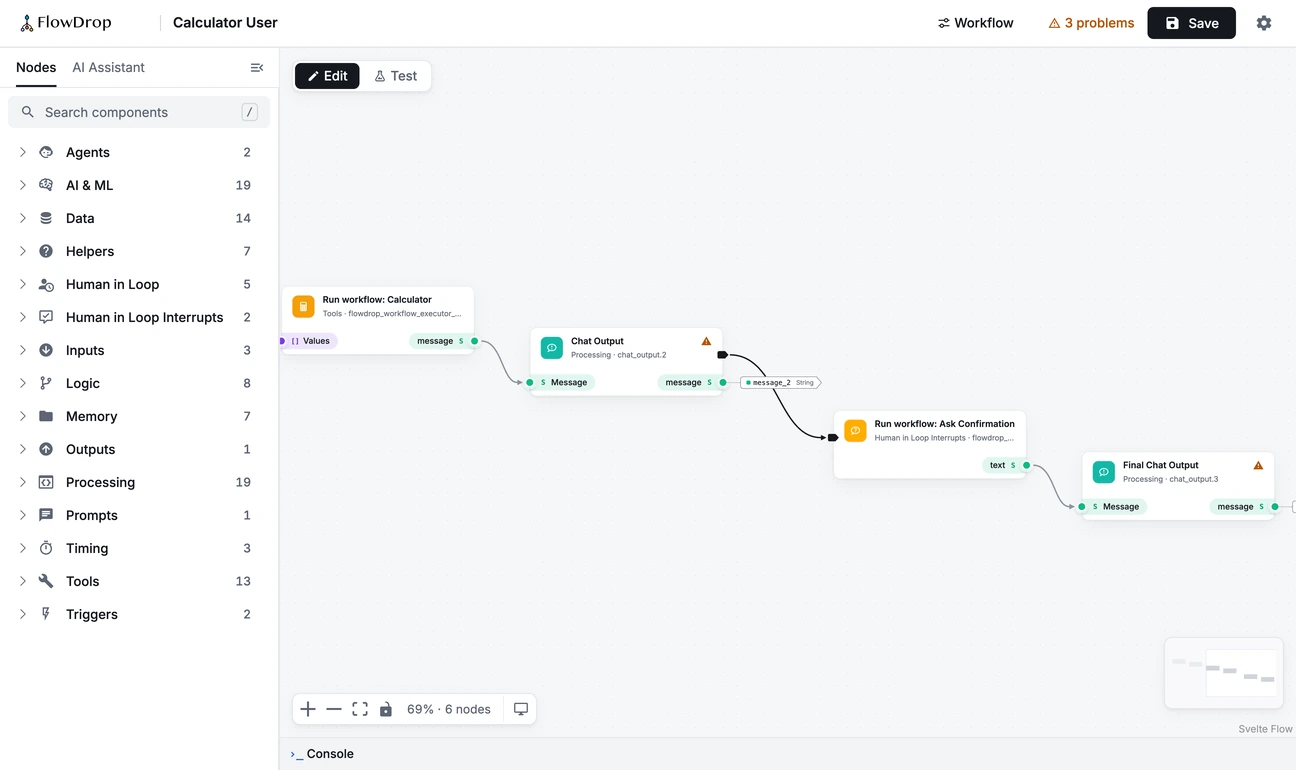Focus the Search components field
The width and height of the screenshot is (1296, 770).
tap(139, 112)
